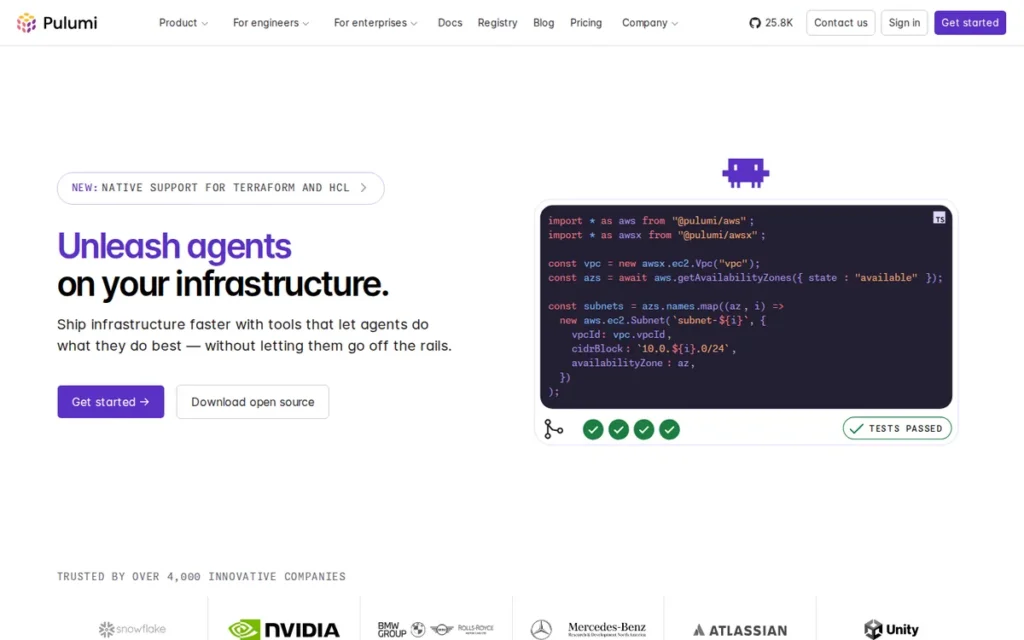Image resolution: width=1024 pixels, height=640 pixels.
Task: Open the Registry page
Action: (x=497, y=23)
